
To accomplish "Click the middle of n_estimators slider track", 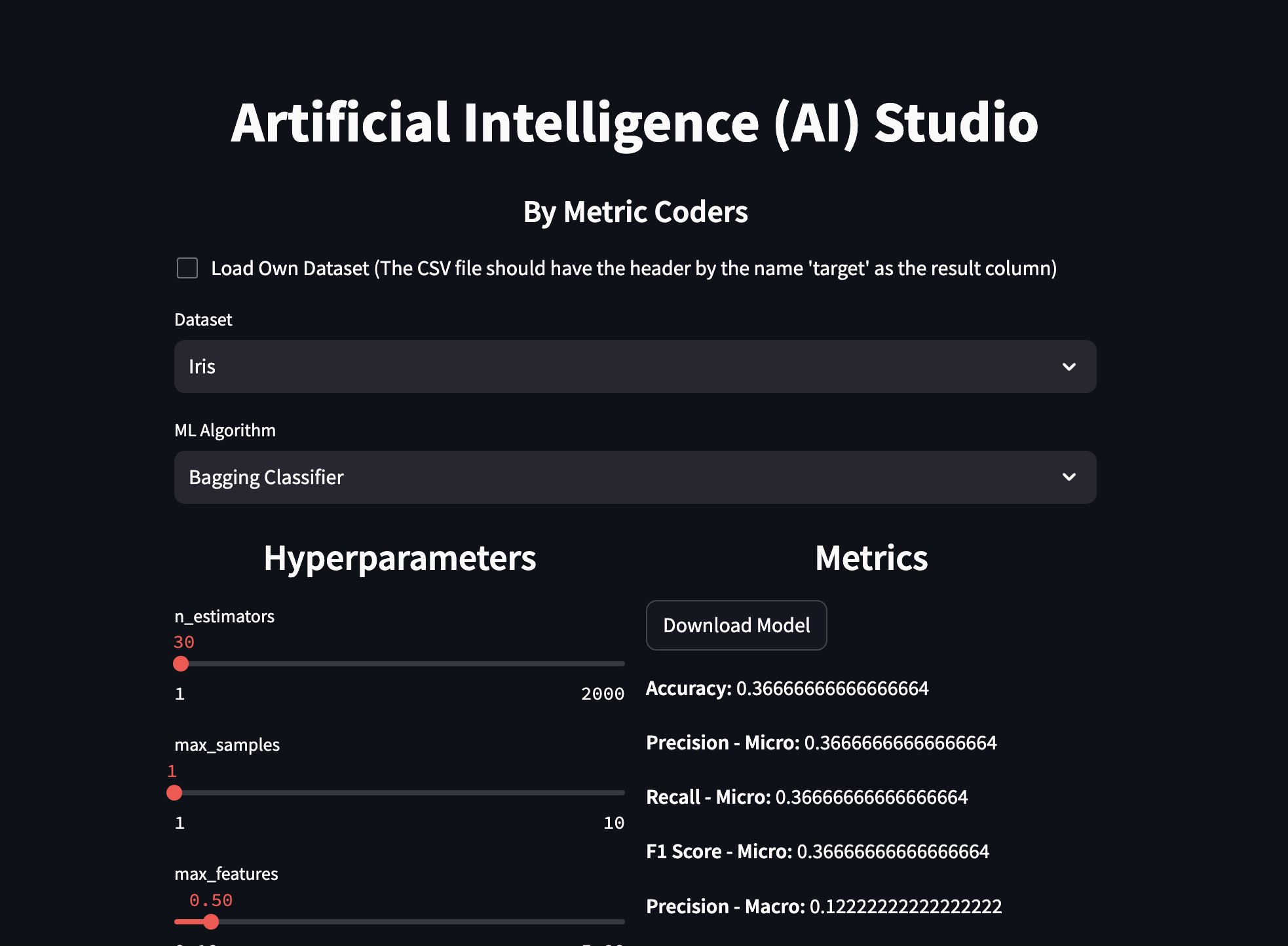I will (400, 664).
